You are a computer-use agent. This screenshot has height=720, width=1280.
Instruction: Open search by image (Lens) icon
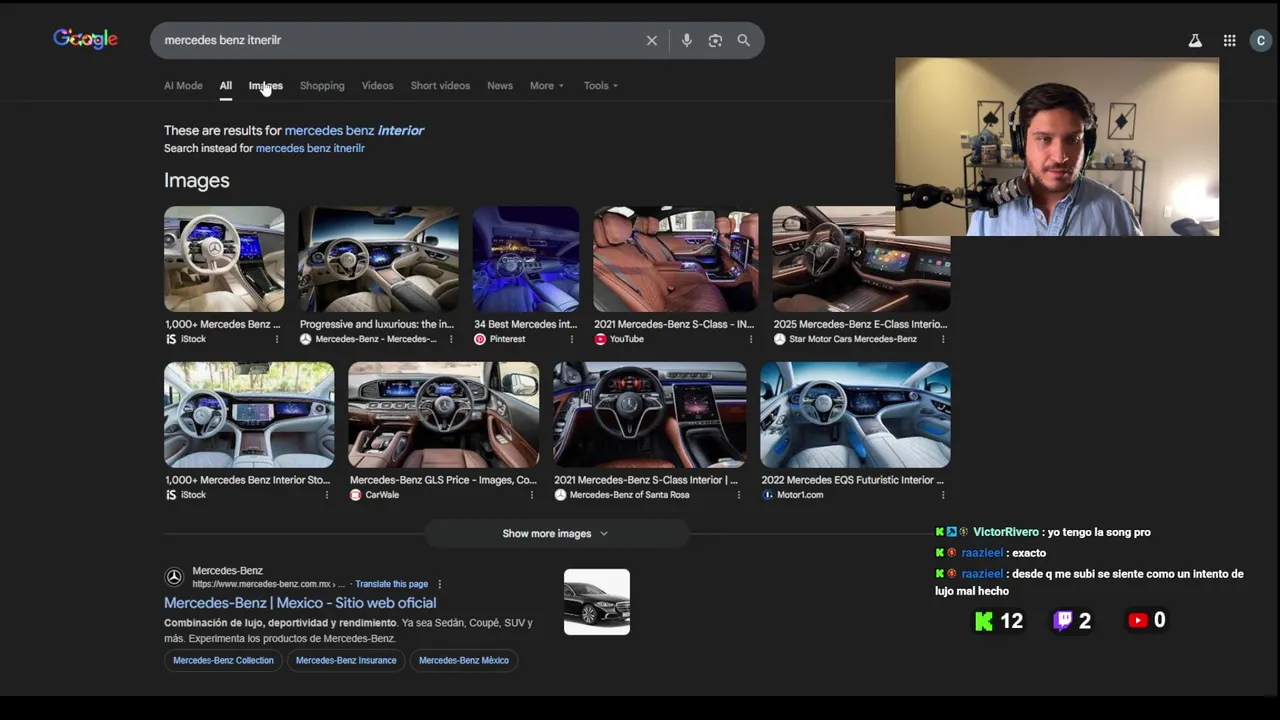tap(715, 40)
